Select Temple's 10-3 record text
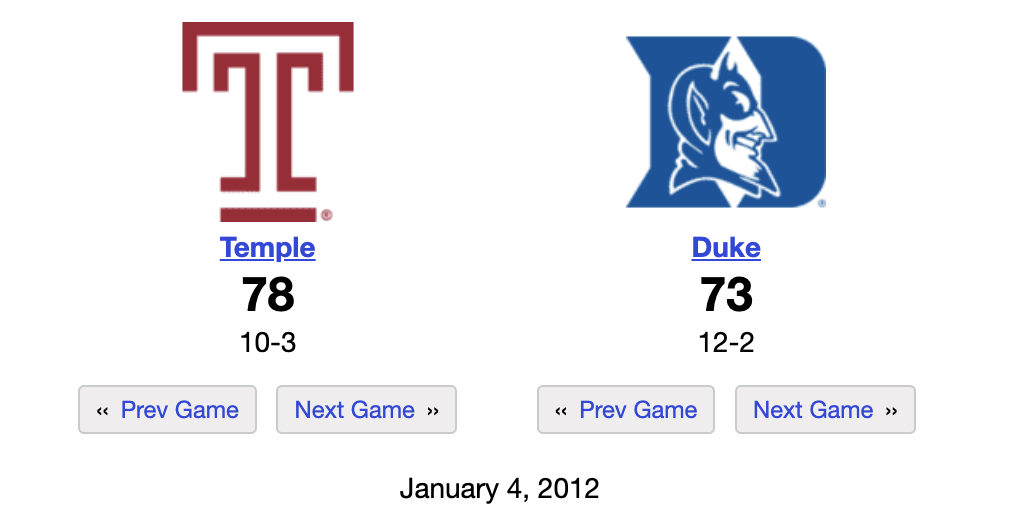Viewport: 1032px width, 510px height. (x=267, y=343)
